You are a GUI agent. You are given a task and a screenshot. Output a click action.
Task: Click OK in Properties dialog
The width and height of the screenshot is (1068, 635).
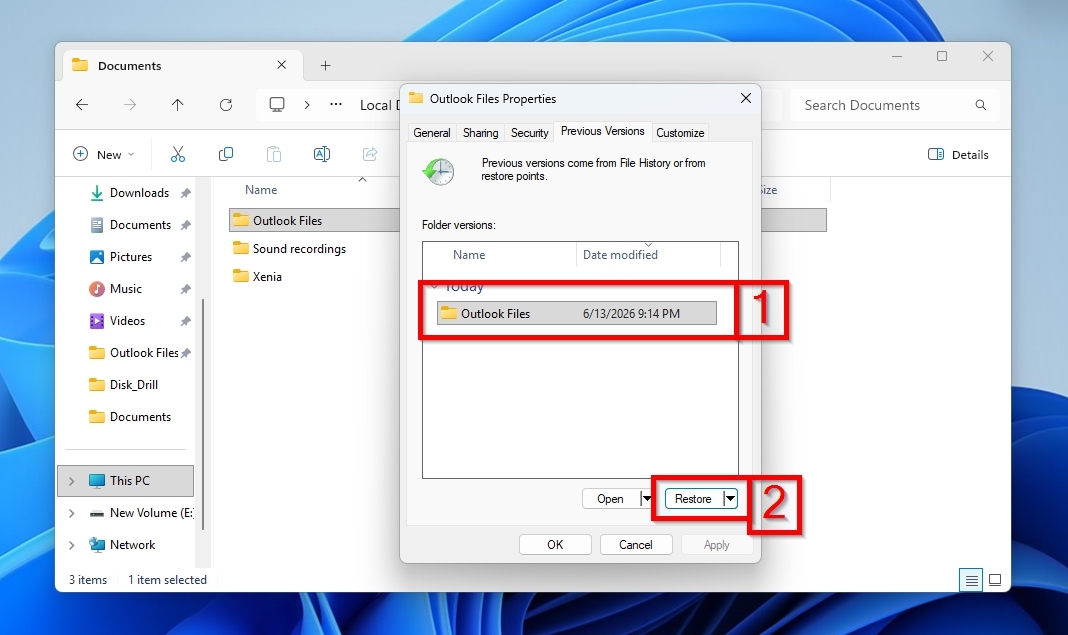[555, 544]
